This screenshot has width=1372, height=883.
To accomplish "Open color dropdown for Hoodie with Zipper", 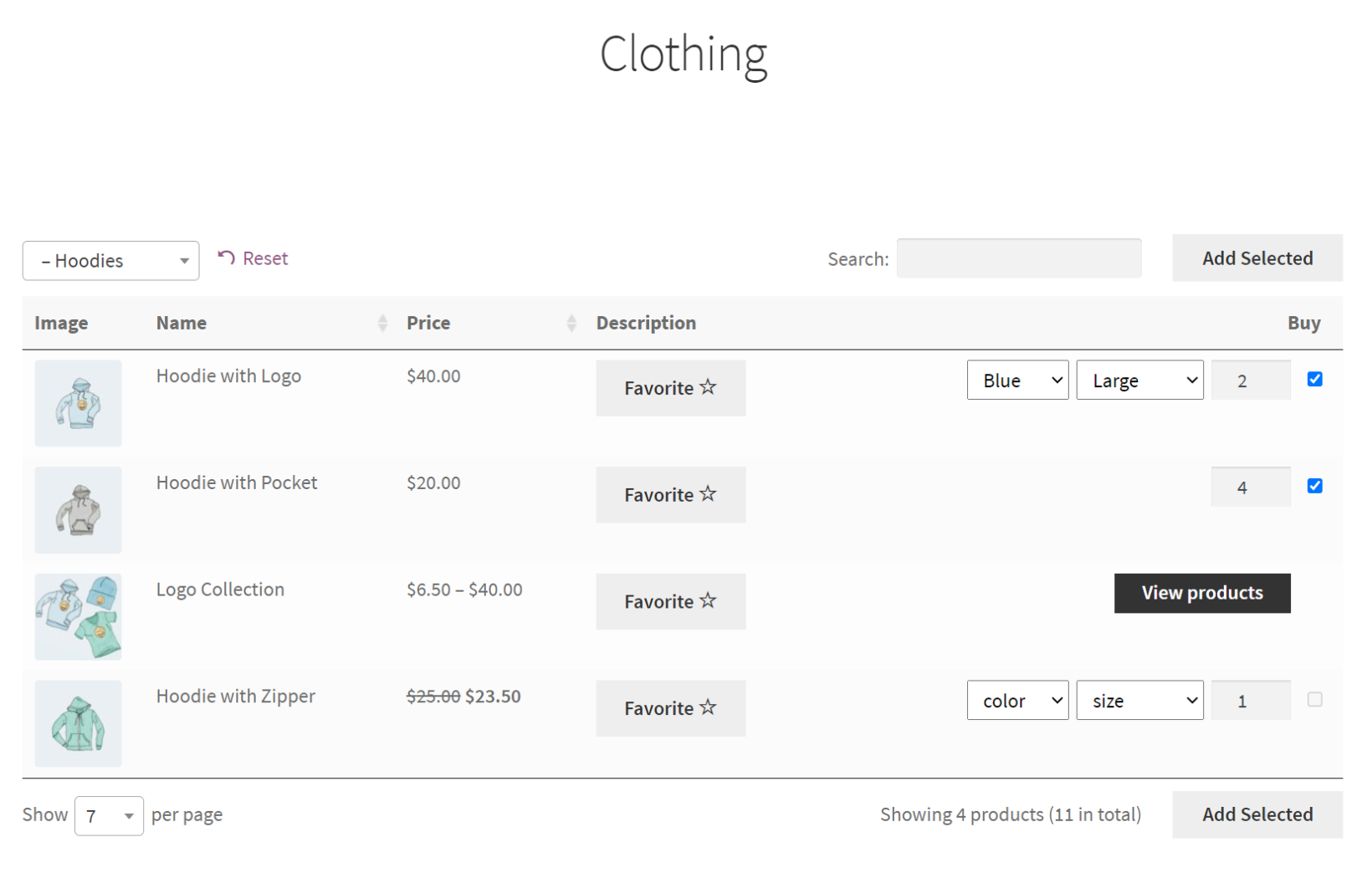I will [x=1017, y=700].
